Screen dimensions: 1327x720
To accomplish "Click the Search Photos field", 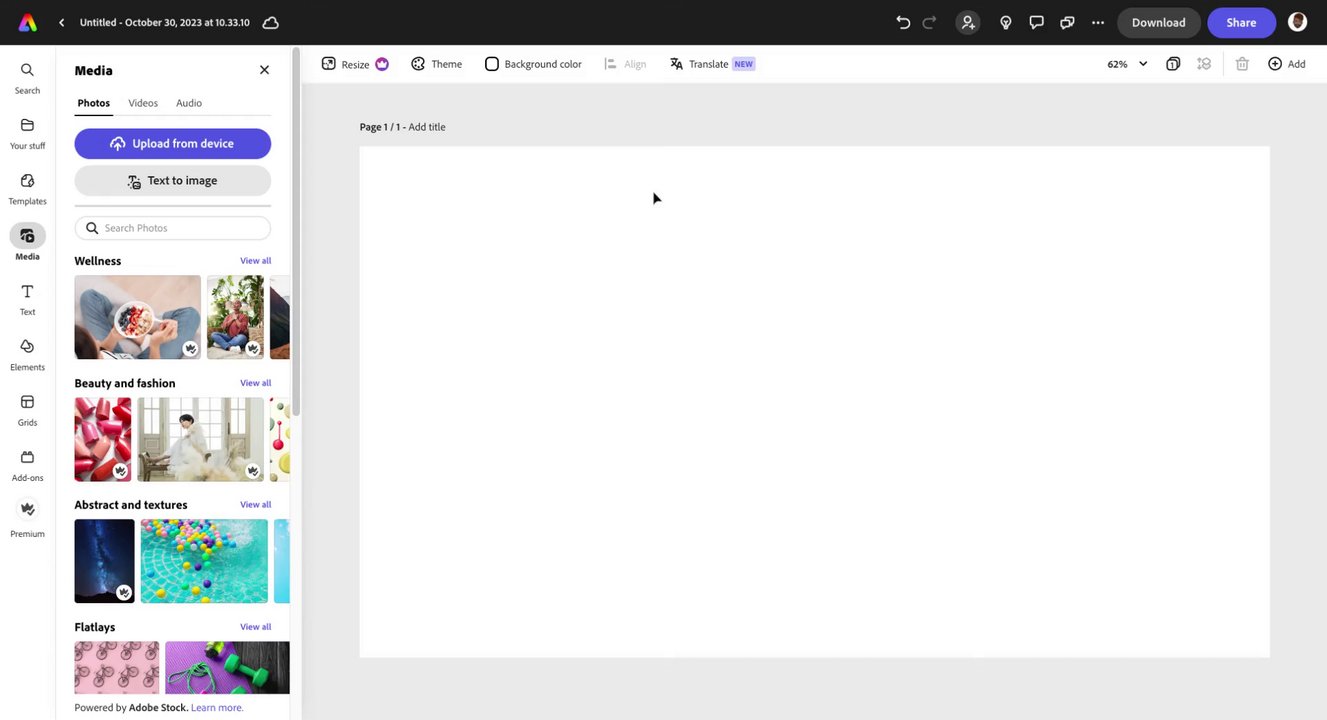I will 173,228.
